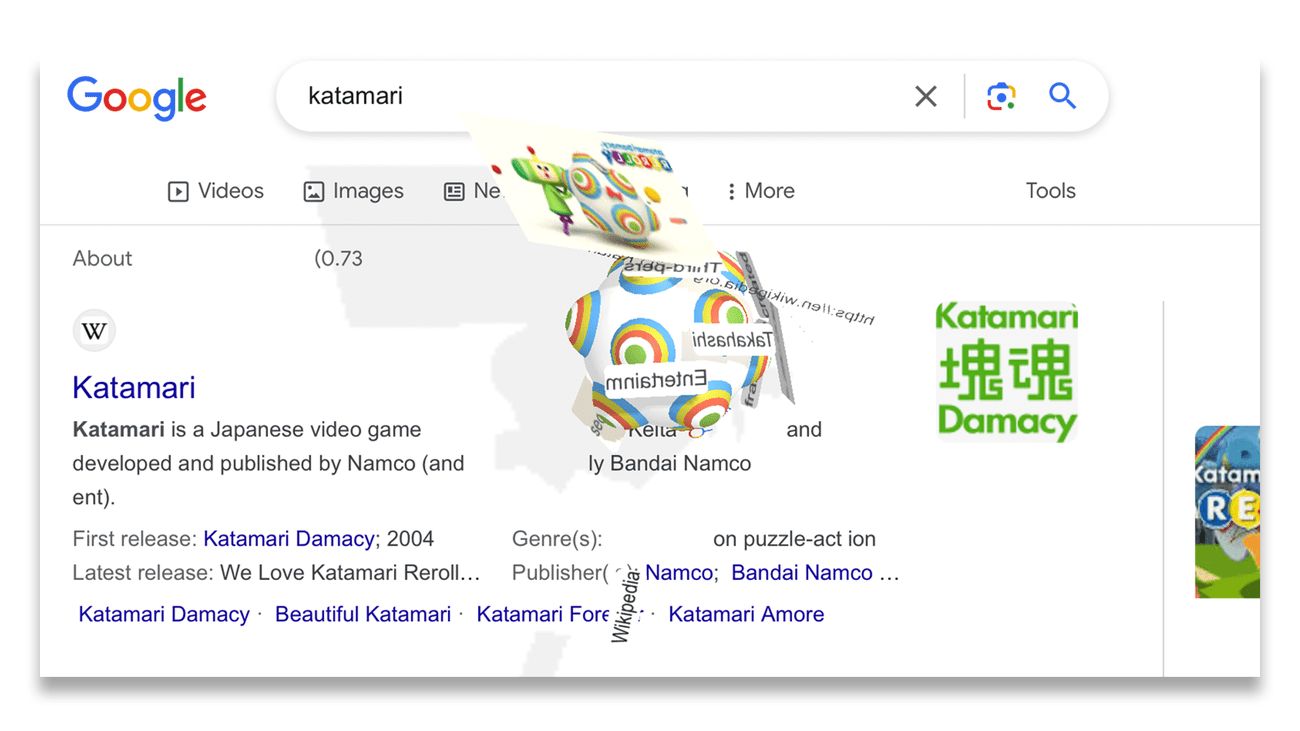
Task: Click the Google Lens camera icon
Action: pos(1001,96)
